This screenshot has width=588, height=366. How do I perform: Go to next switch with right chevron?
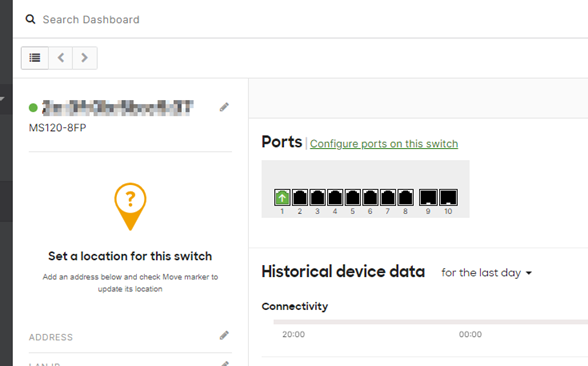pos(85,58)
